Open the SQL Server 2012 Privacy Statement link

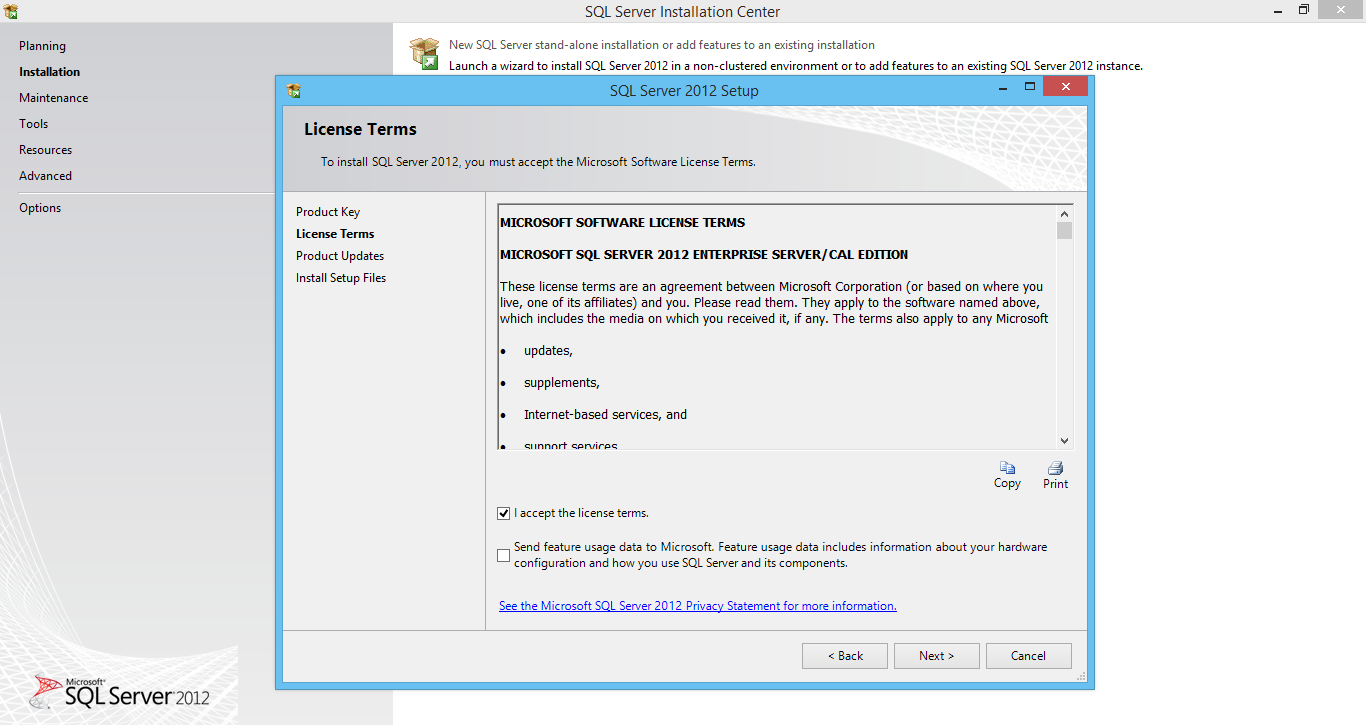(x=698, y=606)
